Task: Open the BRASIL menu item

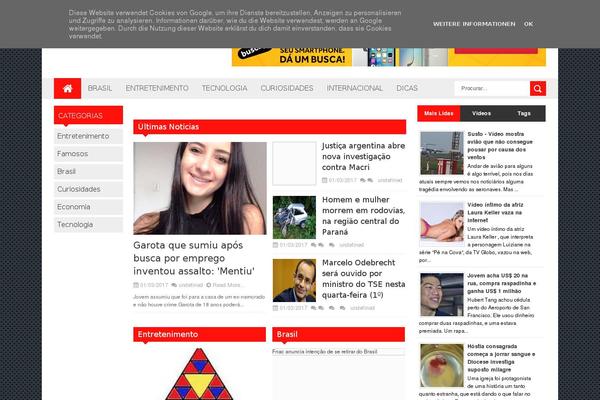Action: (x=100, y=88)
